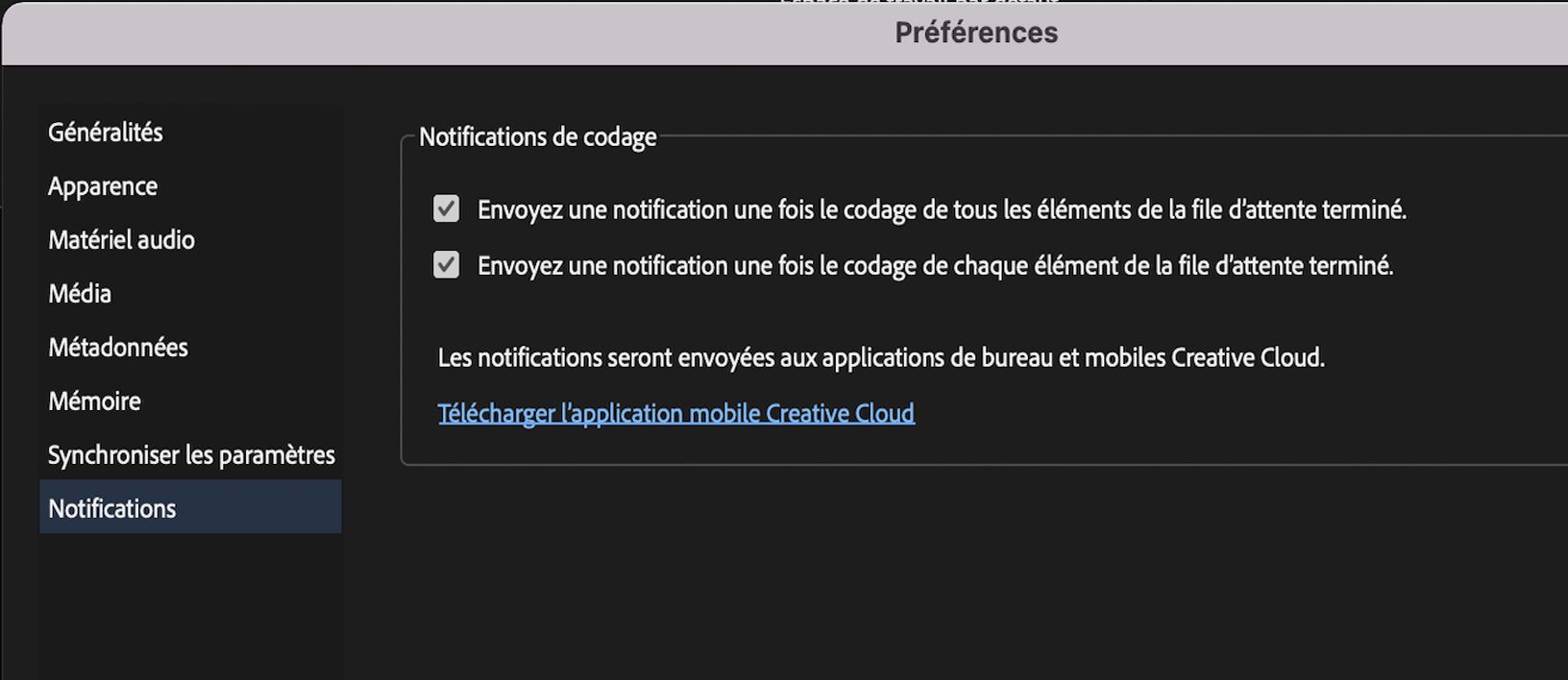This screenshot has width=1568, height=680.
Task: Open Synchroniser les paramètres settings
Action: (191, 454)
